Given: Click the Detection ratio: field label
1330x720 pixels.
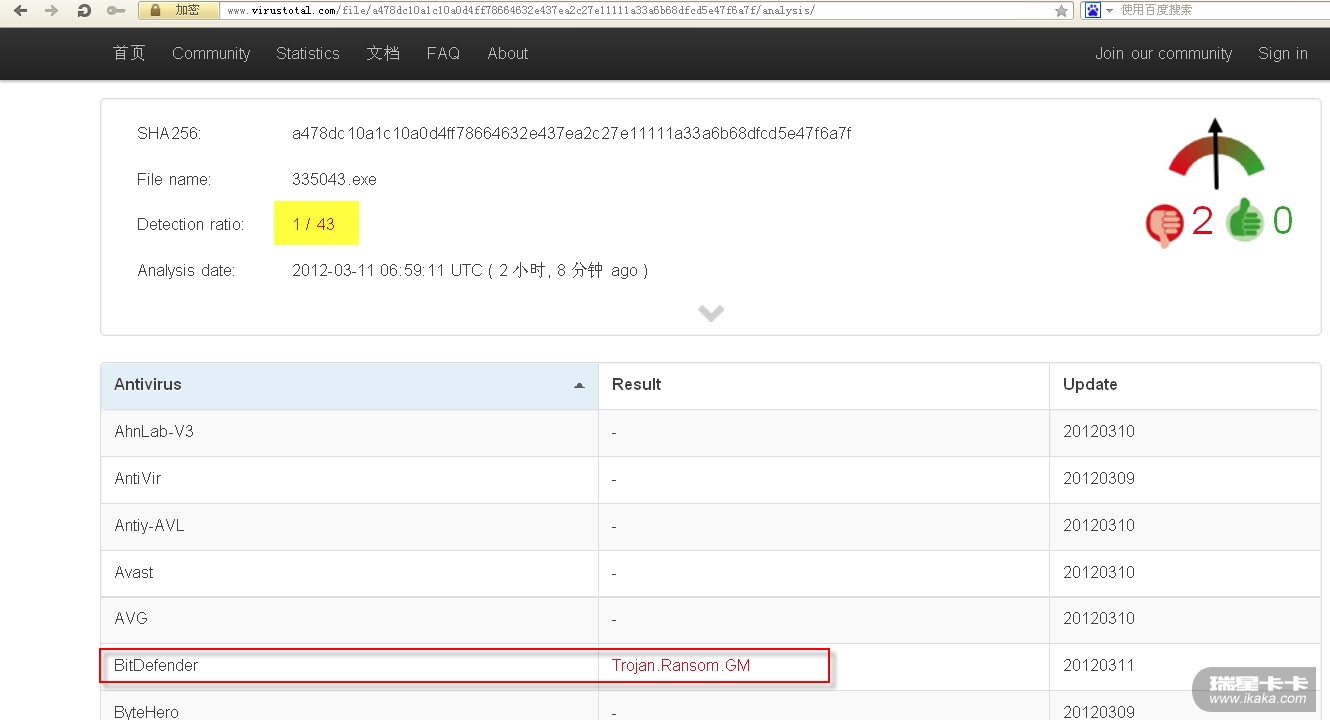Looking at the screenshot, I should point(190,224).
